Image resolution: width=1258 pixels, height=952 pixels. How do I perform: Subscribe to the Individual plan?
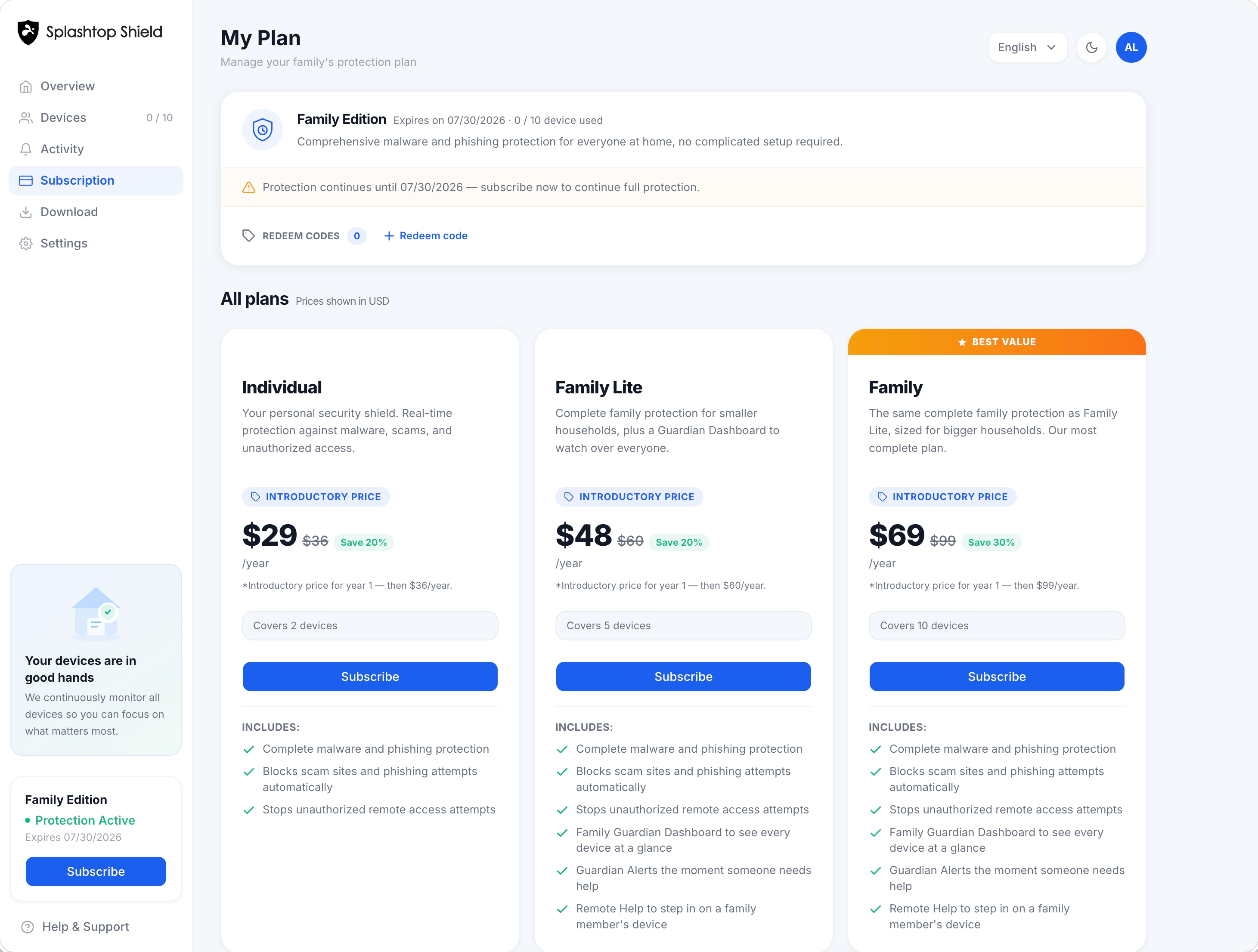[370, 677]
